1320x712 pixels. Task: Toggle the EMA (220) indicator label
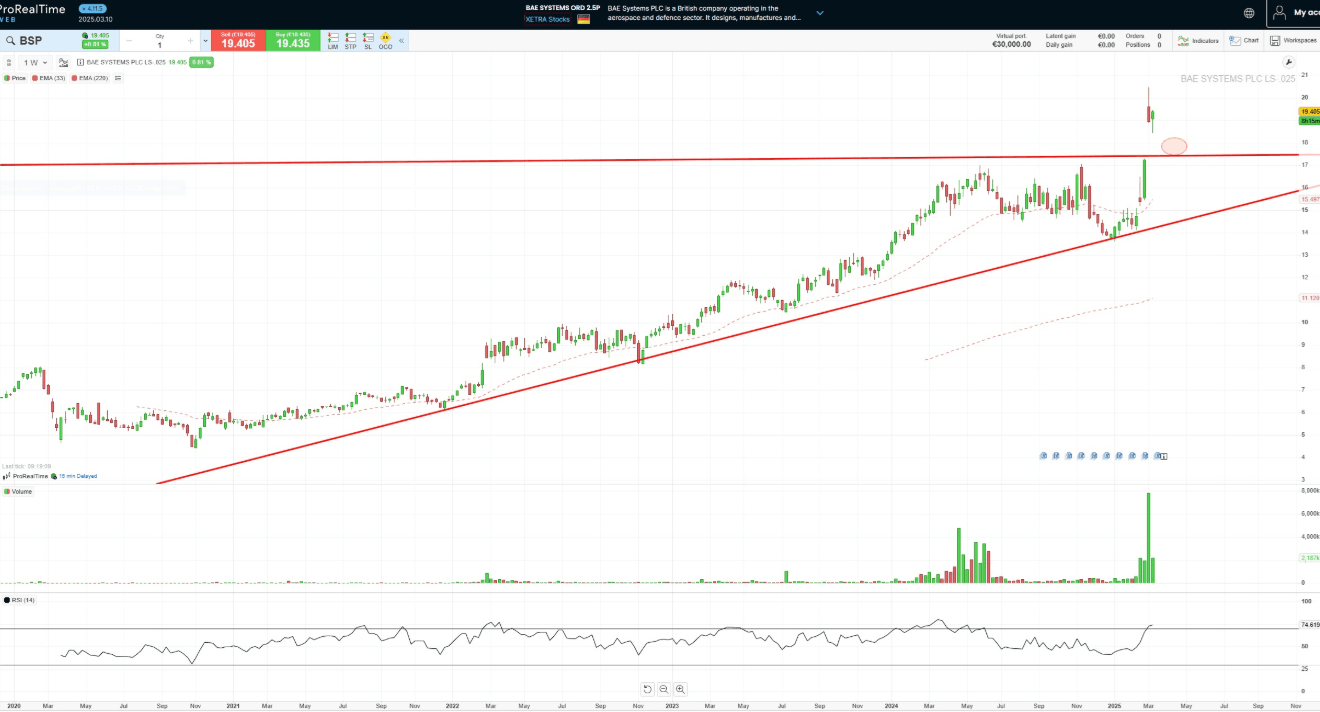click(x=91, y=77)
